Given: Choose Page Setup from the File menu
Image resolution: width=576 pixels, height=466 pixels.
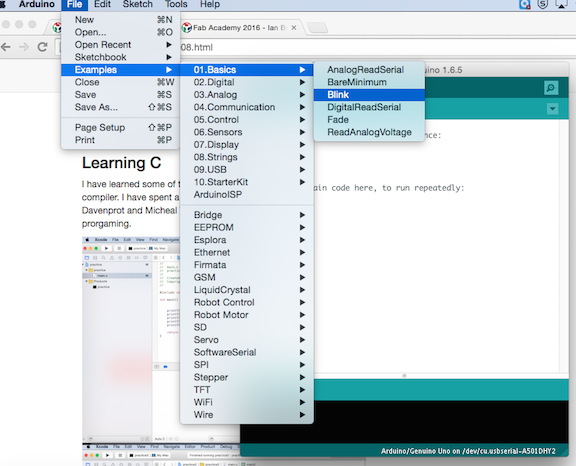Looking at the screenshot, I should (120, 127).
